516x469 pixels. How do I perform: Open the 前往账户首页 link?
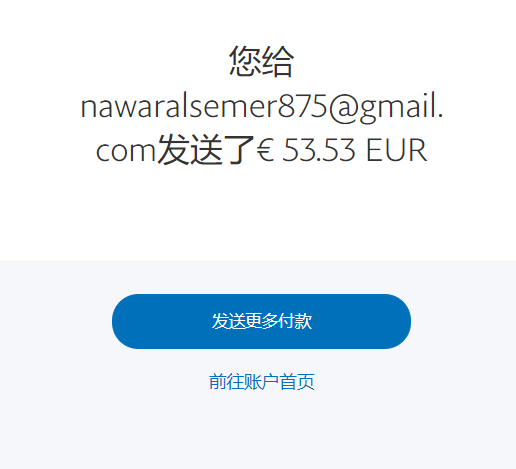pos(262,382)
